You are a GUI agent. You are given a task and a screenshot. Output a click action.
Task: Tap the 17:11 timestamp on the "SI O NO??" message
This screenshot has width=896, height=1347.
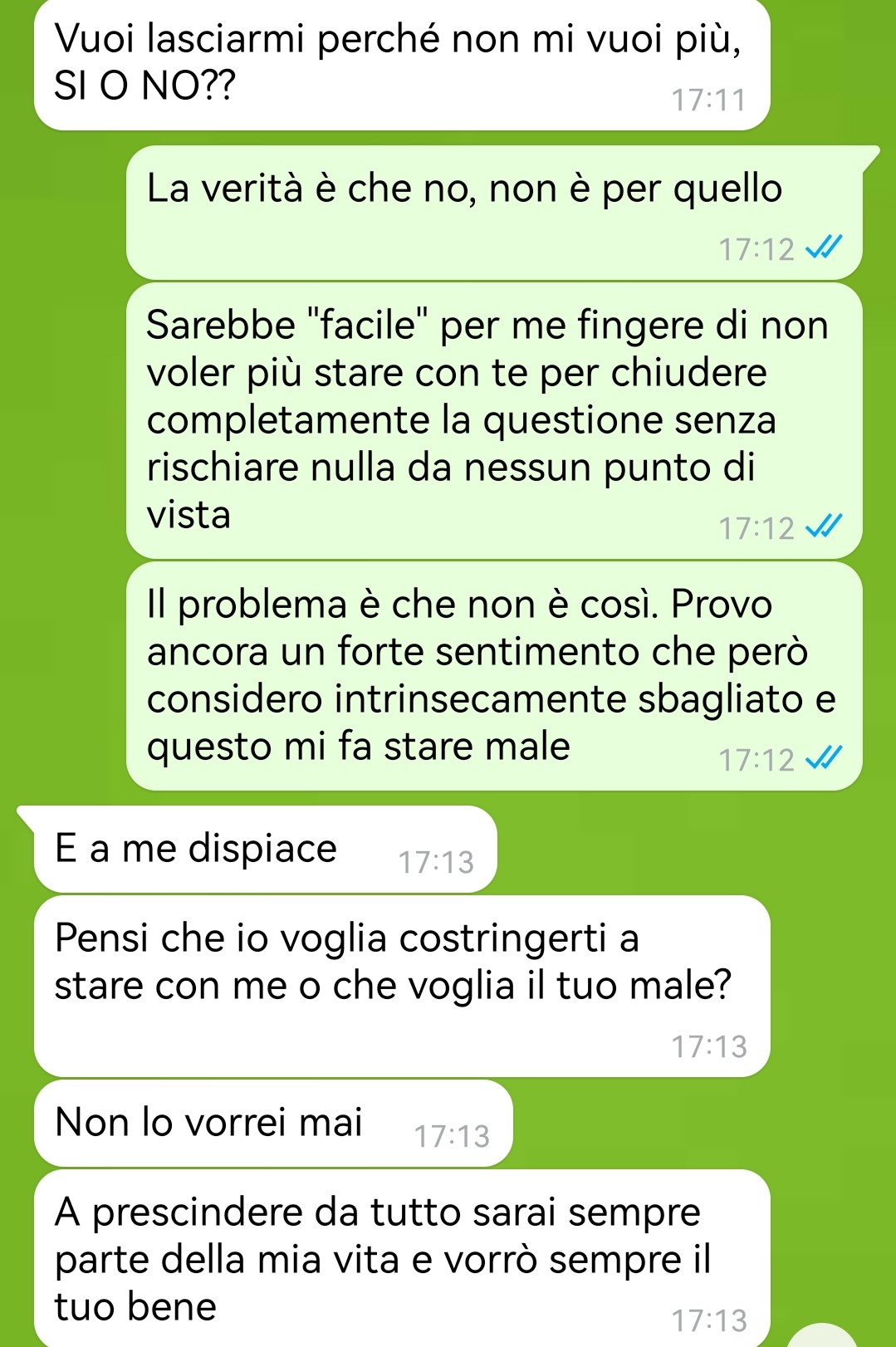tap(708, 100)
